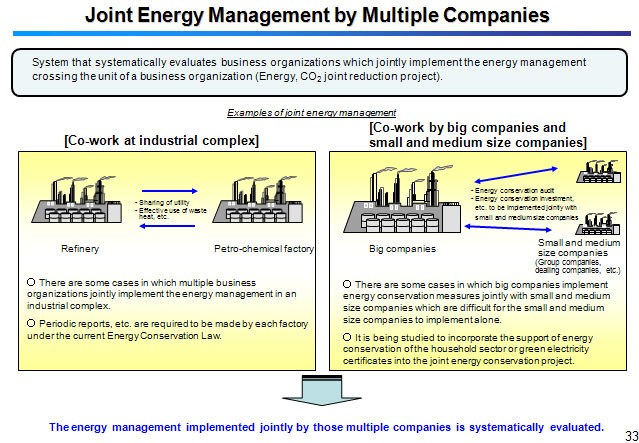Image resolution: width=639 pixels, height=443 pixels.
Task: Click the 'Petro-chemical factory' label
Action: pos(264,249)
